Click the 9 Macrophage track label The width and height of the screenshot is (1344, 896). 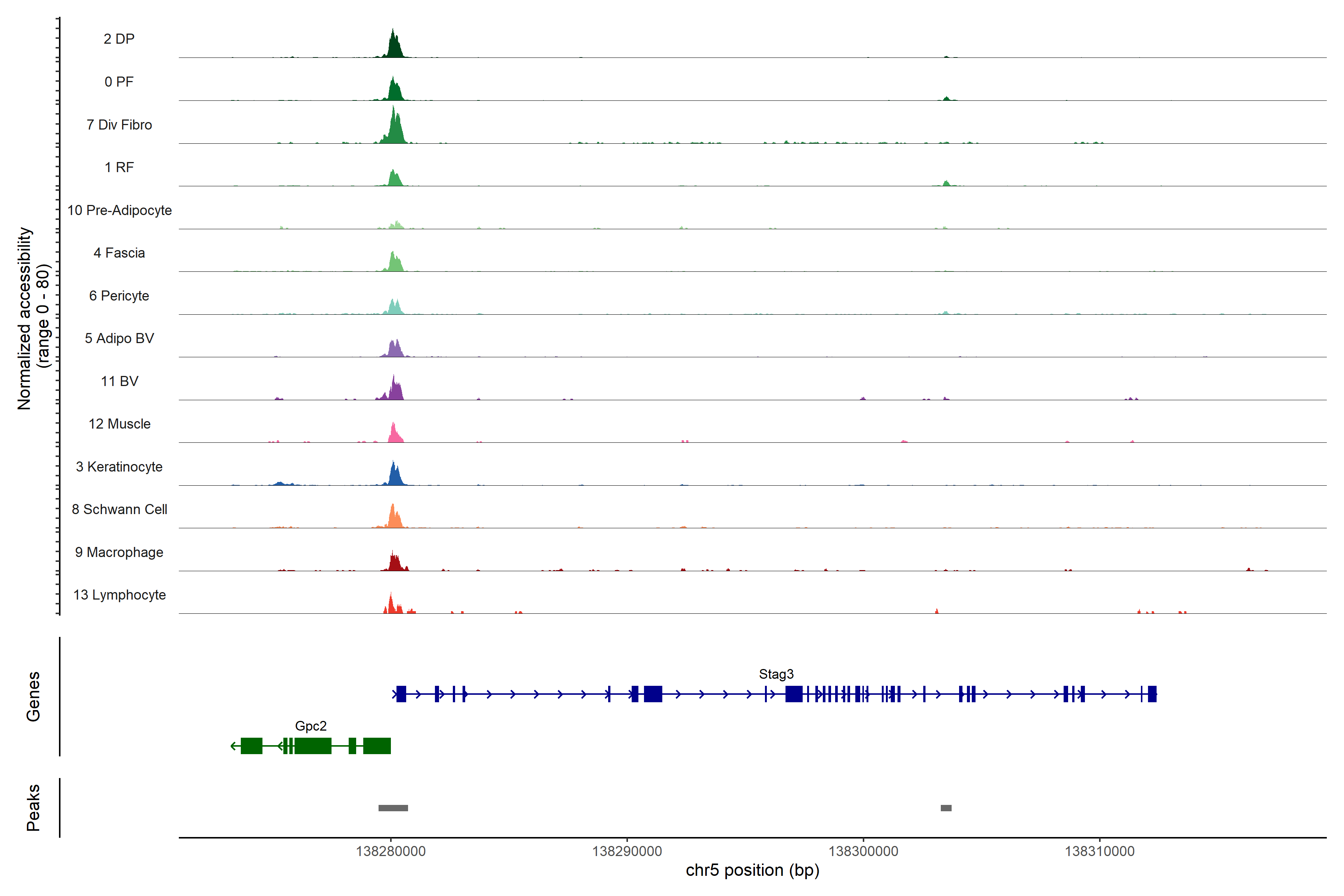(119, 552)
